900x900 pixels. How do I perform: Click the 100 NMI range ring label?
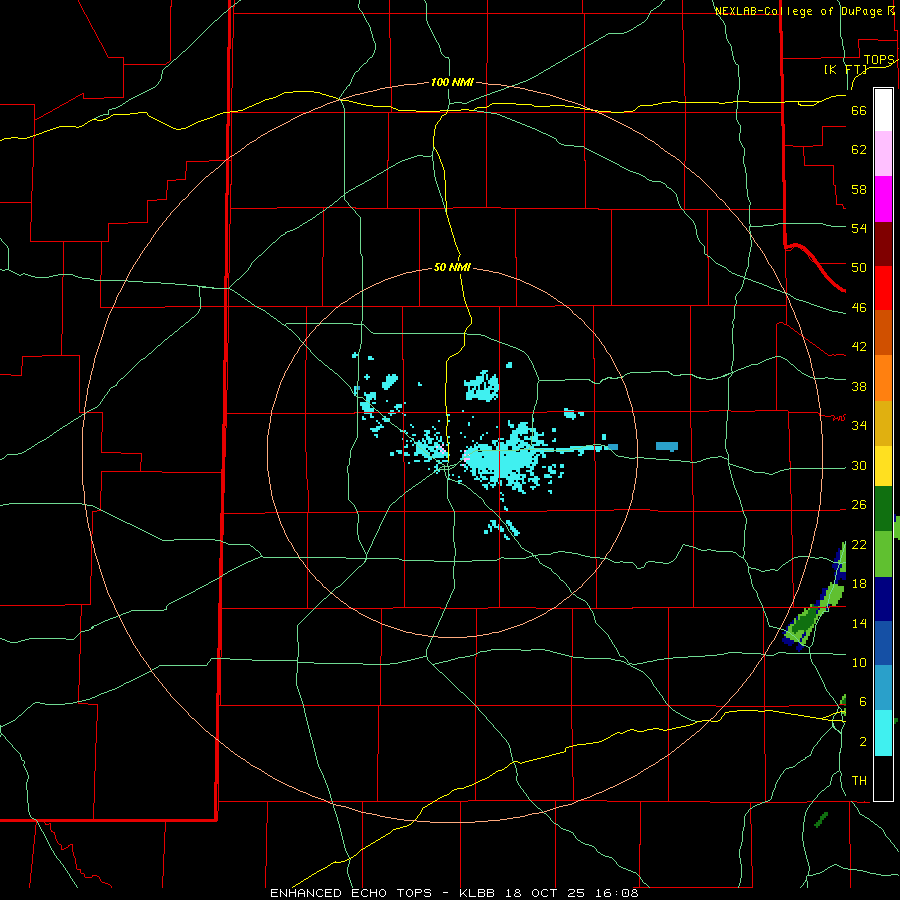pos(452,82)
